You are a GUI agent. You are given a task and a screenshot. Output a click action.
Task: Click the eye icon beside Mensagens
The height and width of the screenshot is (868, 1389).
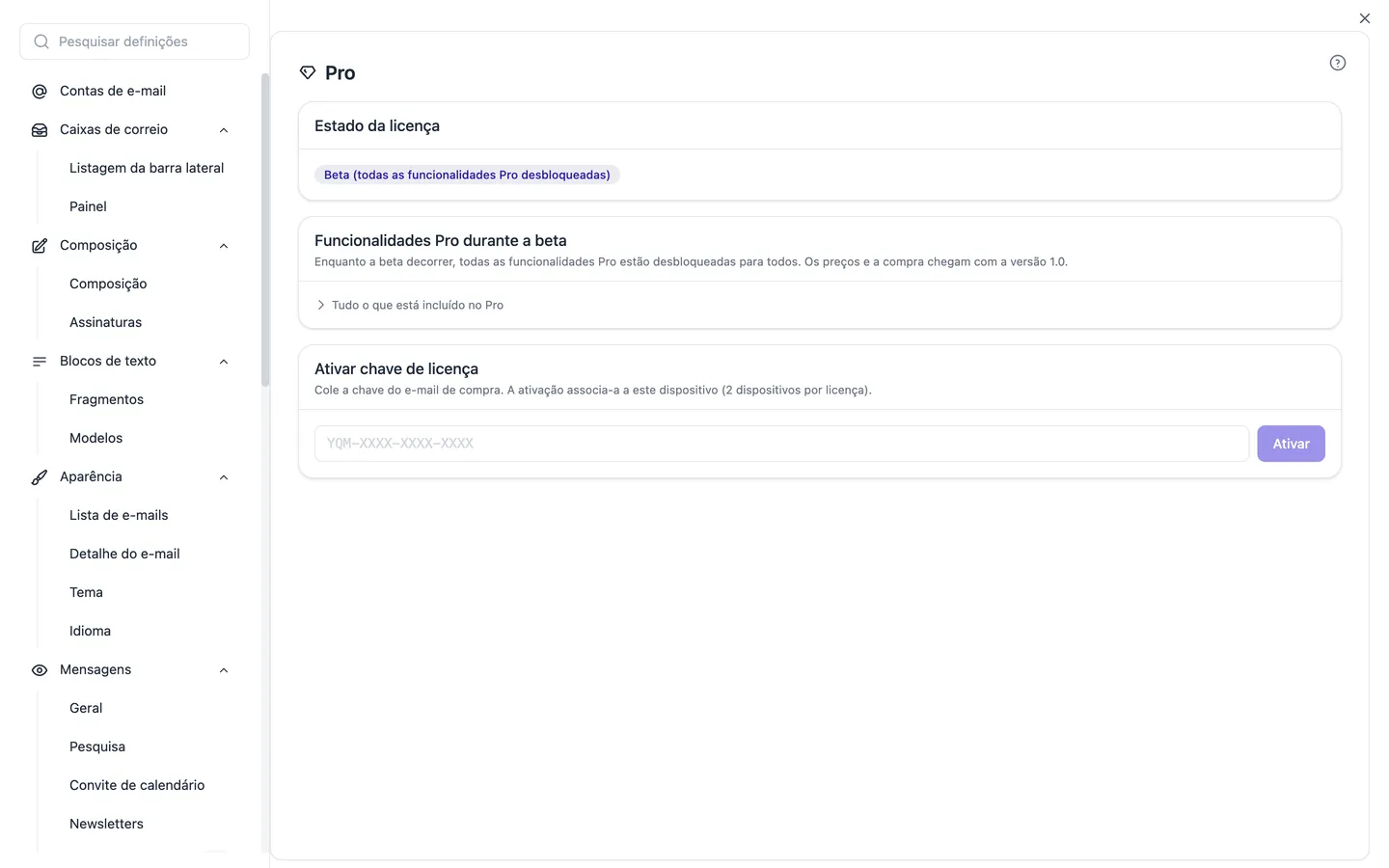coord(40,669)
